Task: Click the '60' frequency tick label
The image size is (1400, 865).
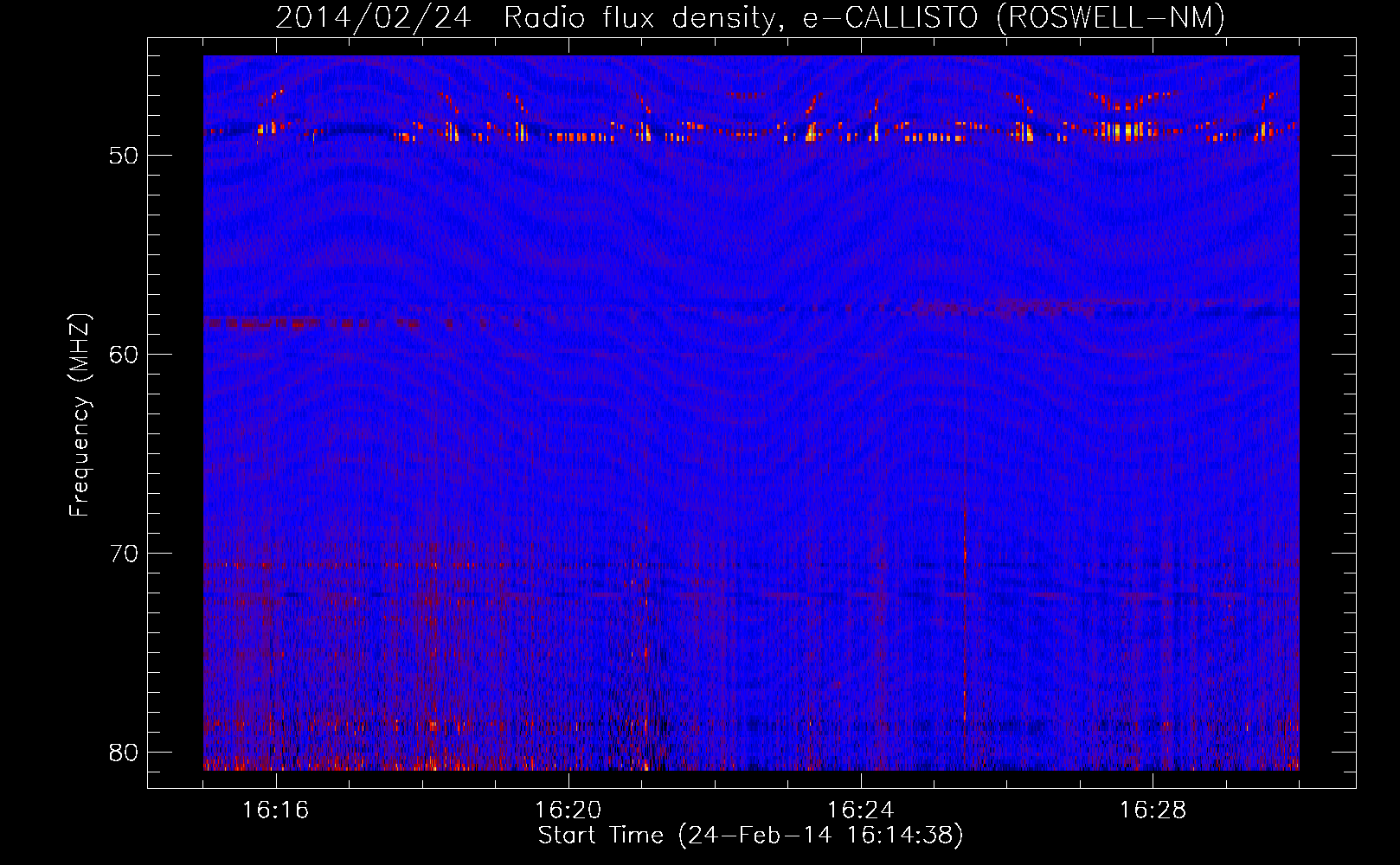Action: [x=124, y=355]
